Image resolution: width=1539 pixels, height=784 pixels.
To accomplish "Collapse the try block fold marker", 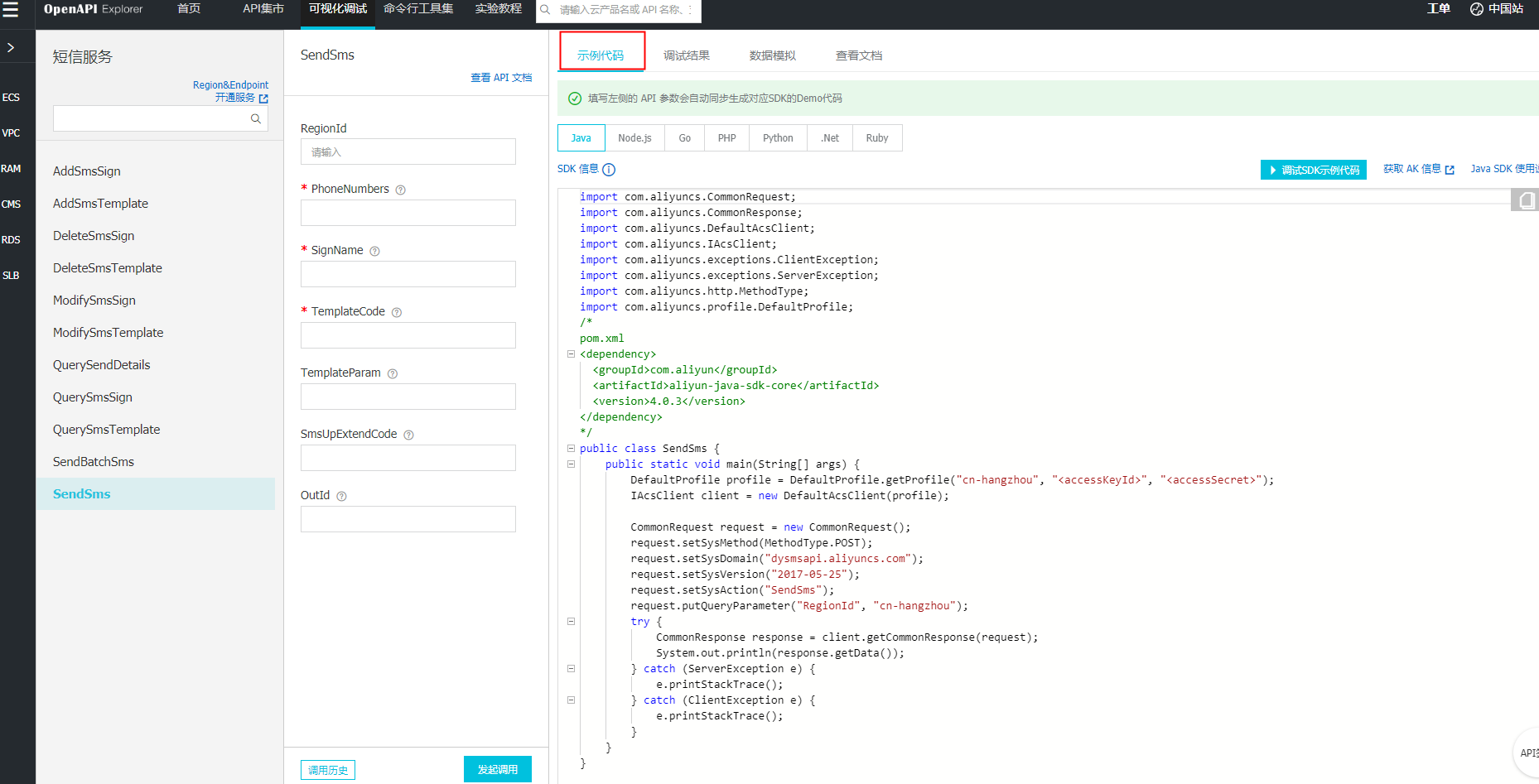I will [x=571, y=621].
